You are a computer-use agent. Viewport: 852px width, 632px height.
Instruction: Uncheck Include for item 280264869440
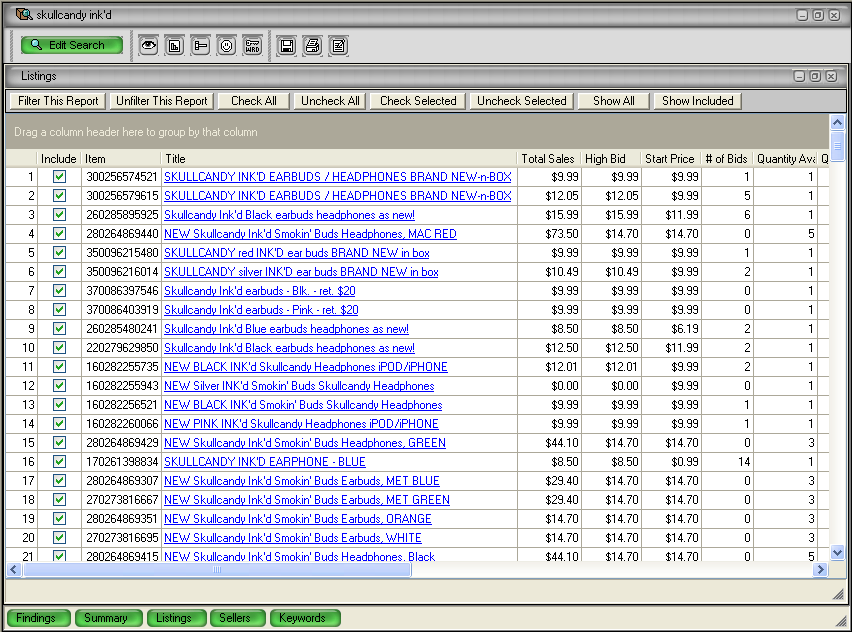59,234
